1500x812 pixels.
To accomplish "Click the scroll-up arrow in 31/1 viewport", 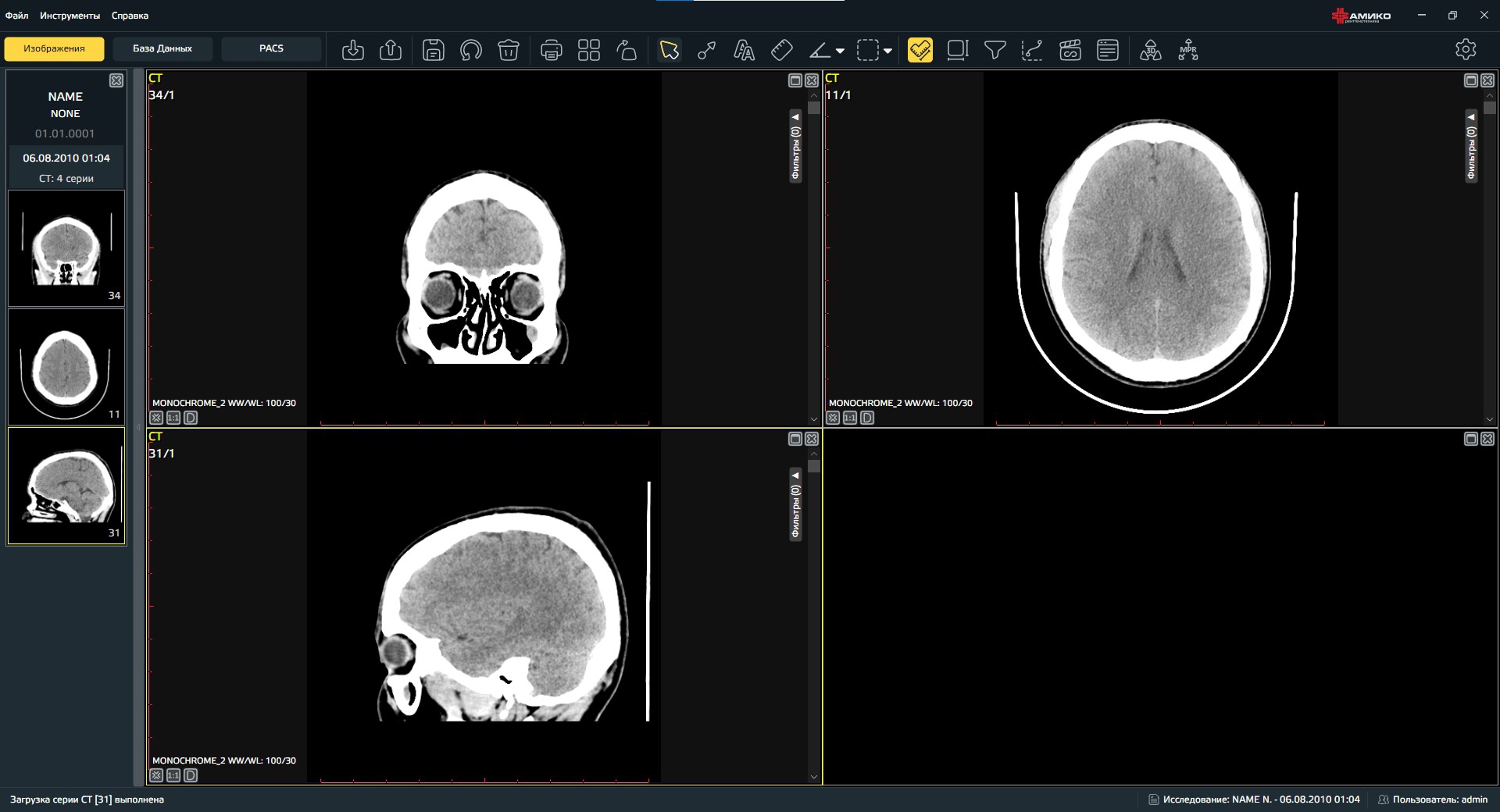I will point(814,454).
